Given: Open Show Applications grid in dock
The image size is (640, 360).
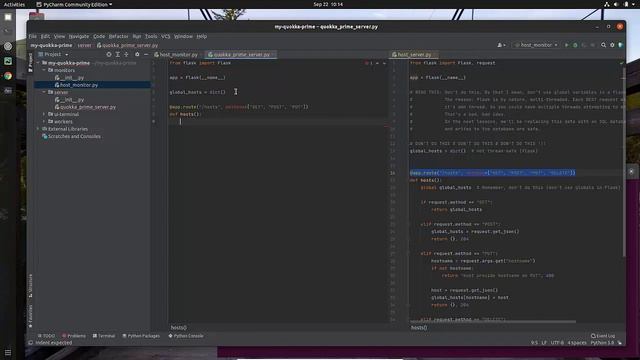Looking at the screenshot, I should (x=8, y=352).
